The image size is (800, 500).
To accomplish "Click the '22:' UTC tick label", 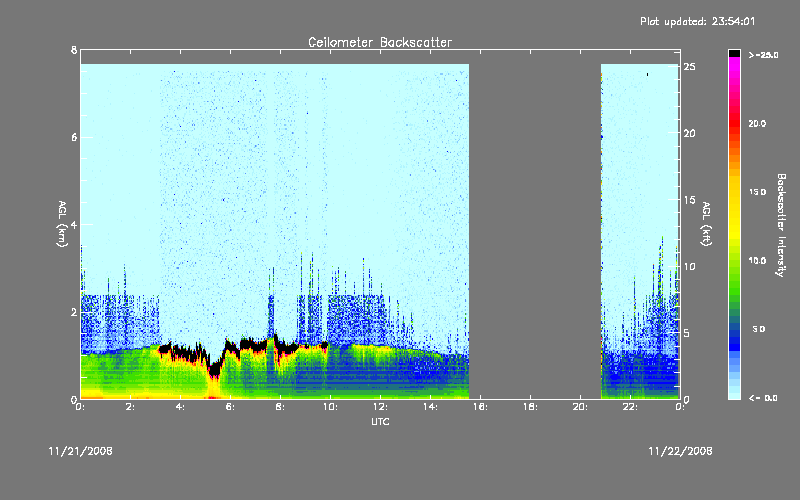I will coord(631,407).
